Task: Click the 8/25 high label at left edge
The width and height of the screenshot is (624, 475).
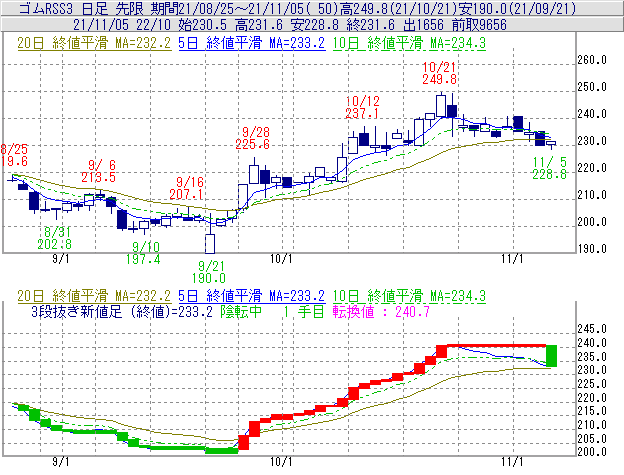Action: (14, 155)
